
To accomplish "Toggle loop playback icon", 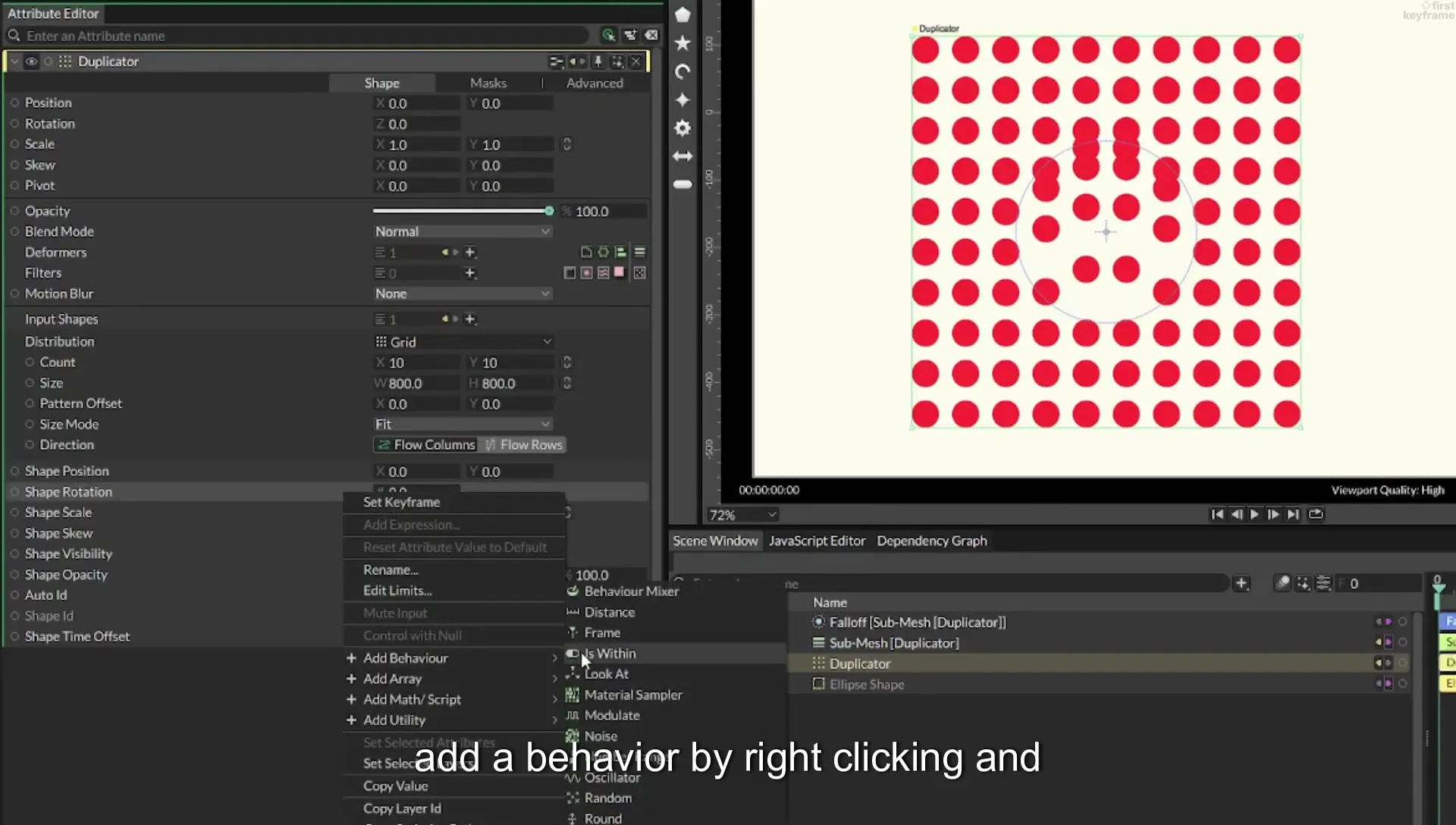I will (x=1316, y=514).
